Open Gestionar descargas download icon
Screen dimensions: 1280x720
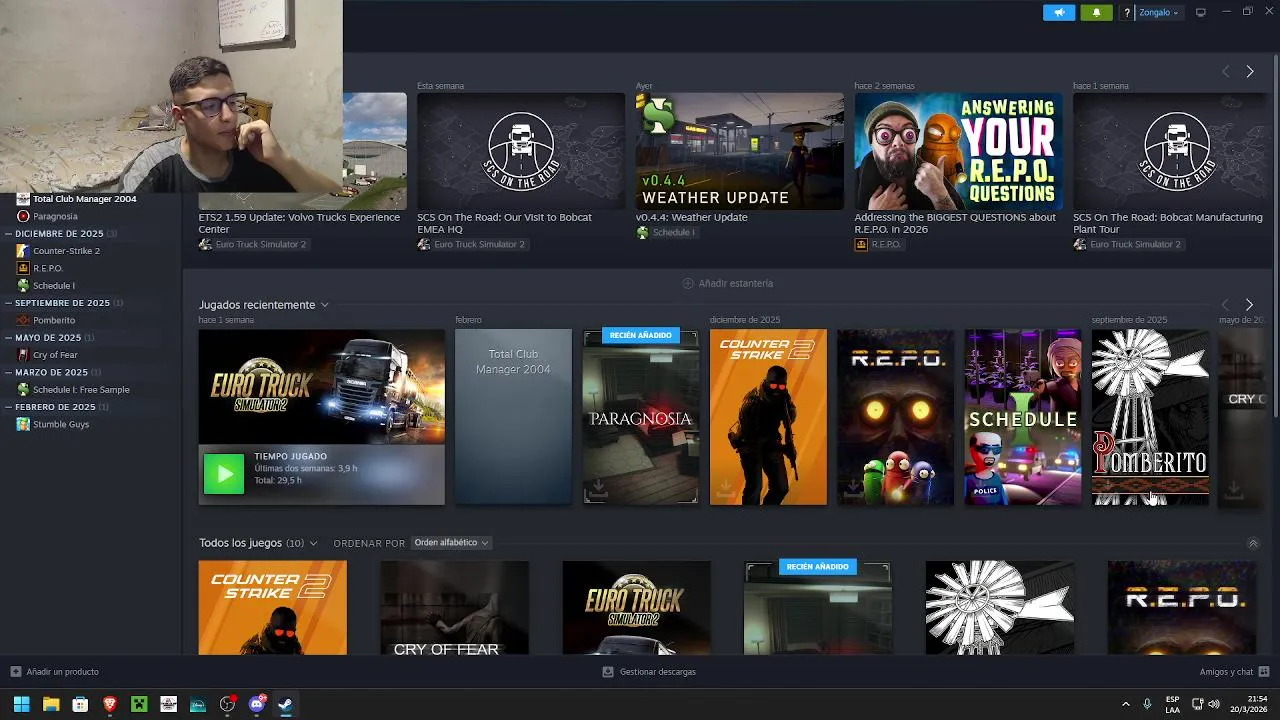click(x=607, y=672)
